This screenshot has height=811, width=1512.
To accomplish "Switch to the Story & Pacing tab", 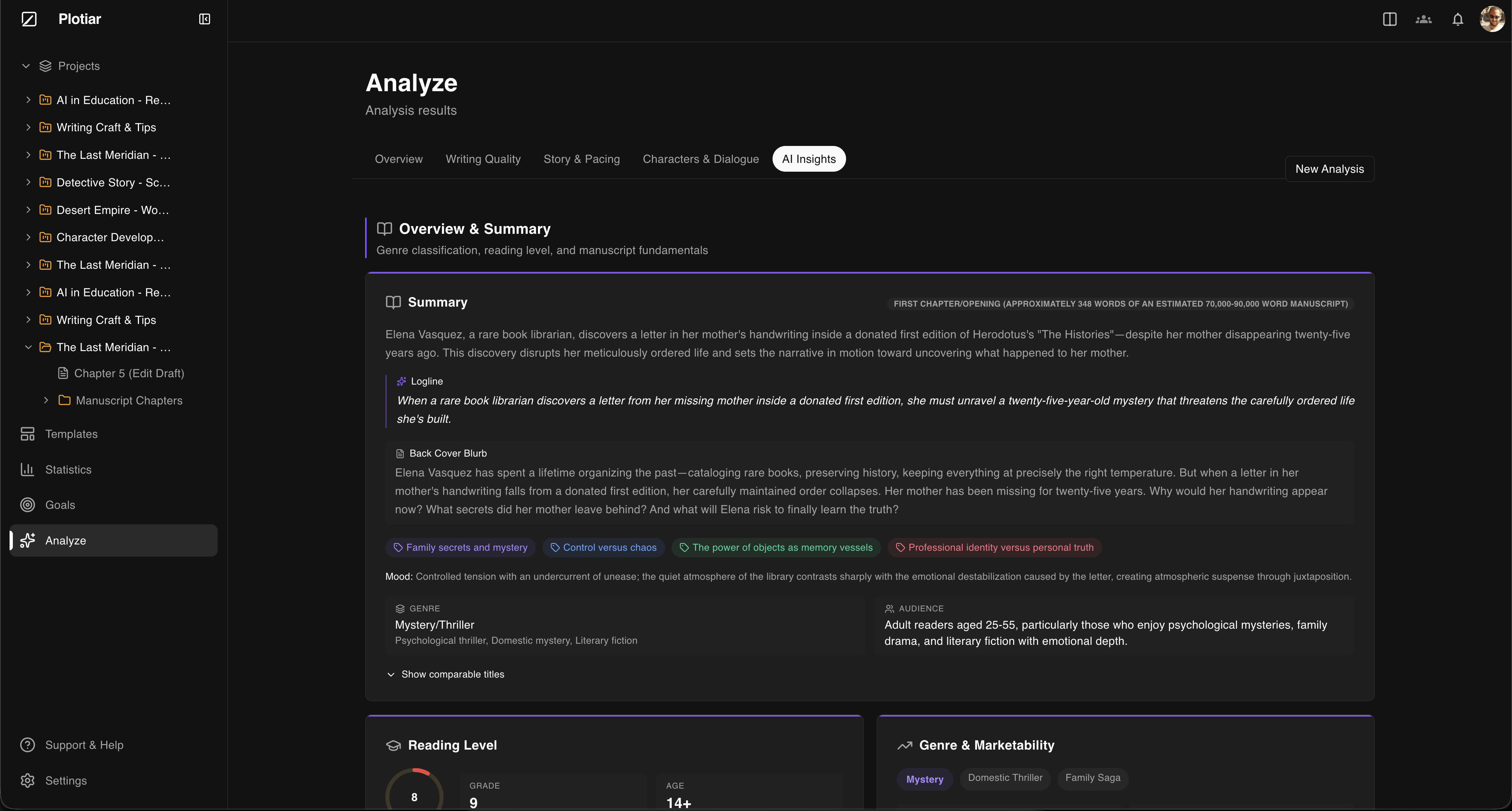I will 582,159.
